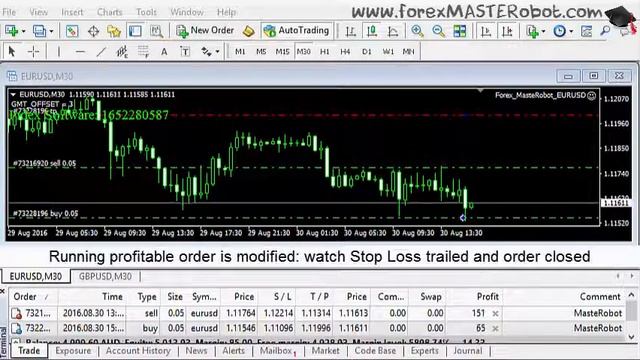Select the Cursor arrow tool
Viewport: 640px width, 360px height.
click(x=11, y=51)
